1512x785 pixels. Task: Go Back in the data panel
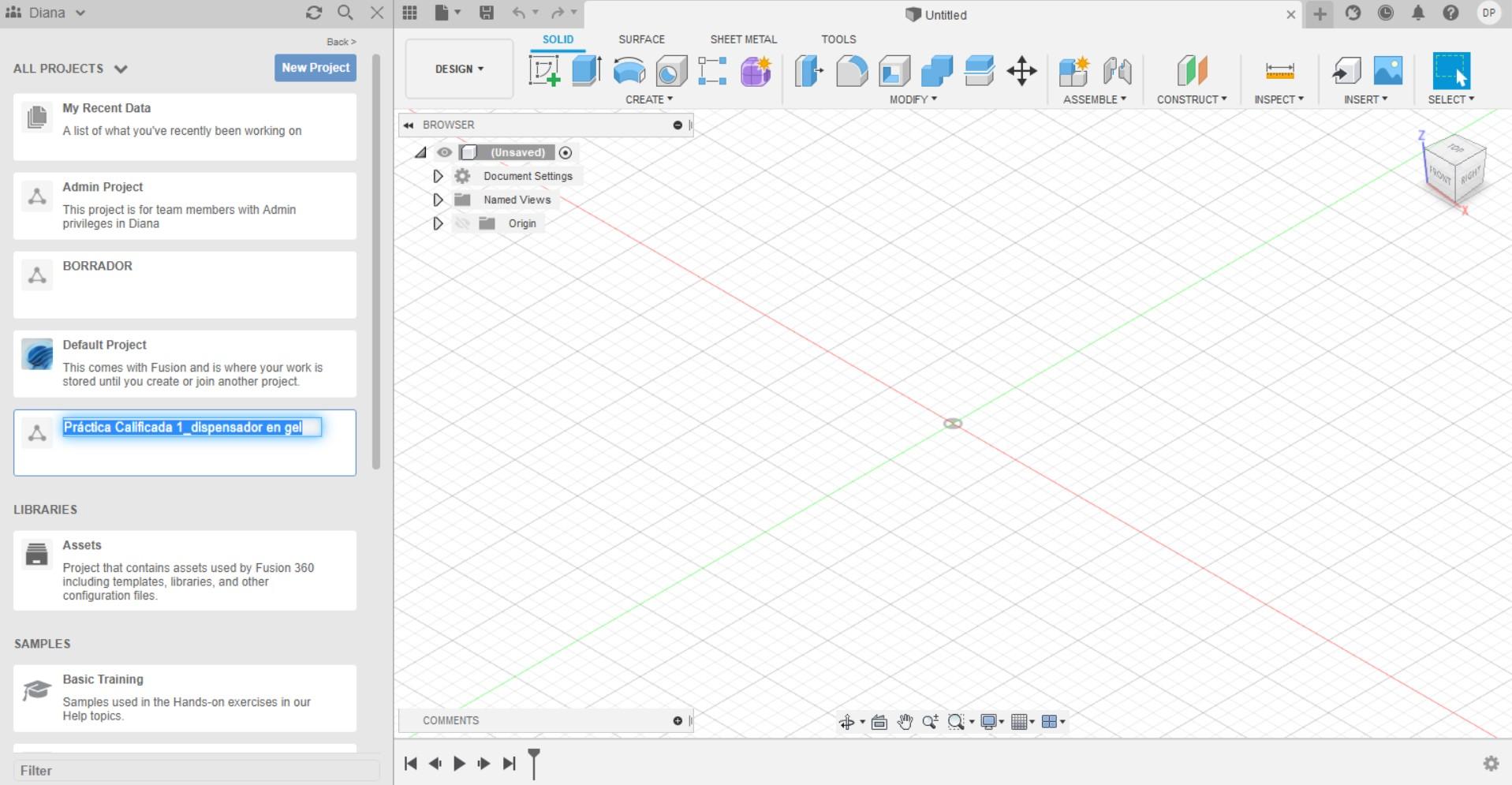pyautogui.click(x=341, y=42)
